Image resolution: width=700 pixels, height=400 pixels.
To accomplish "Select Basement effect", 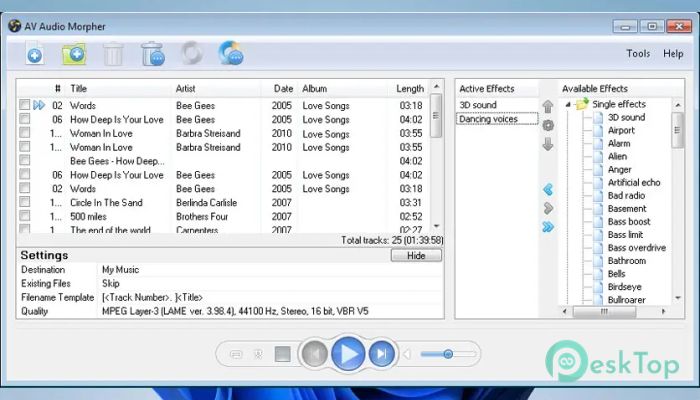I will tap(627, 208).
